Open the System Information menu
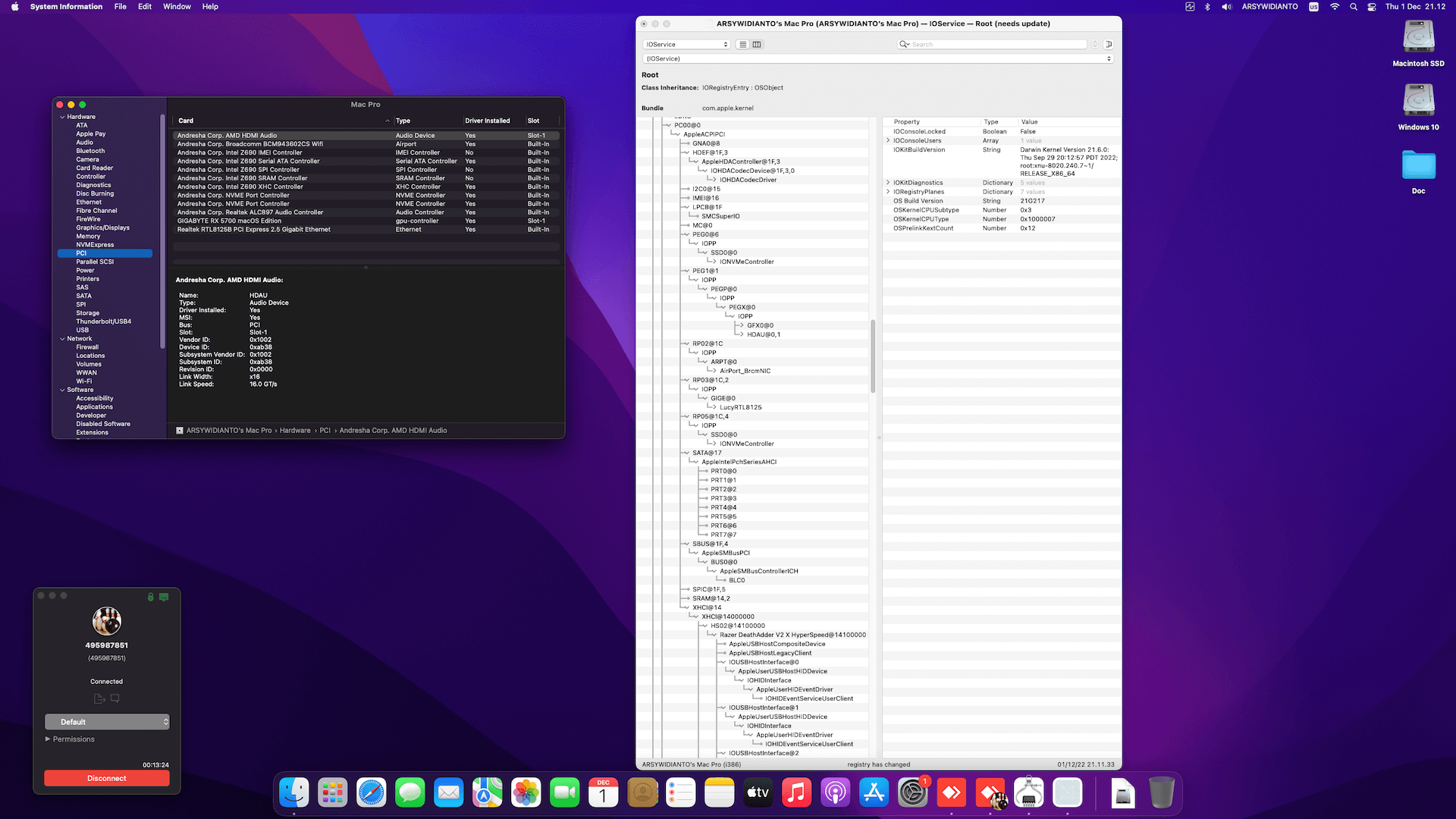This screenshot has width=1456, height=819. tap(66, 7)
